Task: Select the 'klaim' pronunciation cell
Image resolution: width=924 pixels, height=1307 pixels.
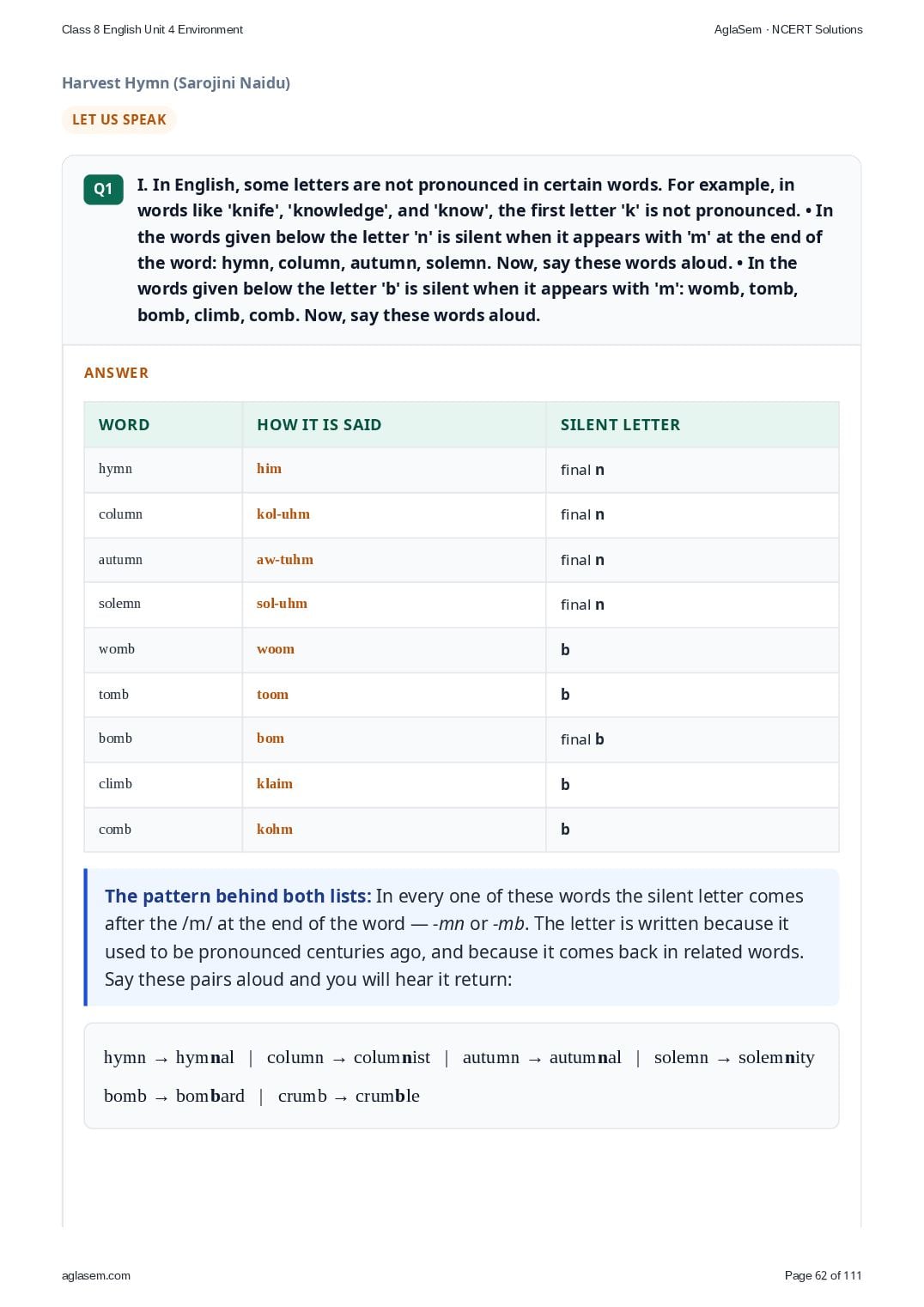Action: click(x=393, y=784)
